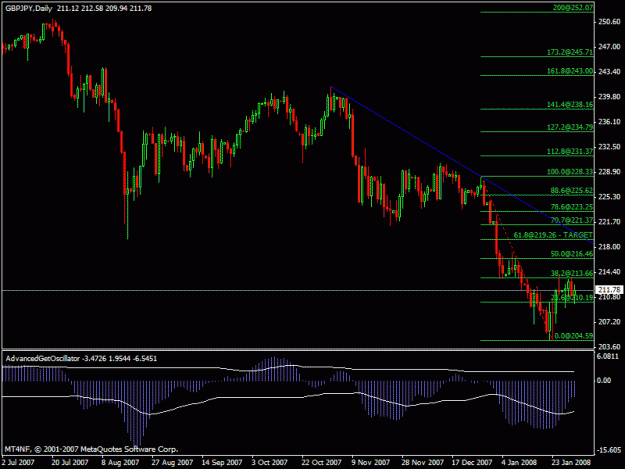Click the AdvancedGetOscillator indicator label
This screenshot has height=469, width=625.
click(x=43, y=359)
